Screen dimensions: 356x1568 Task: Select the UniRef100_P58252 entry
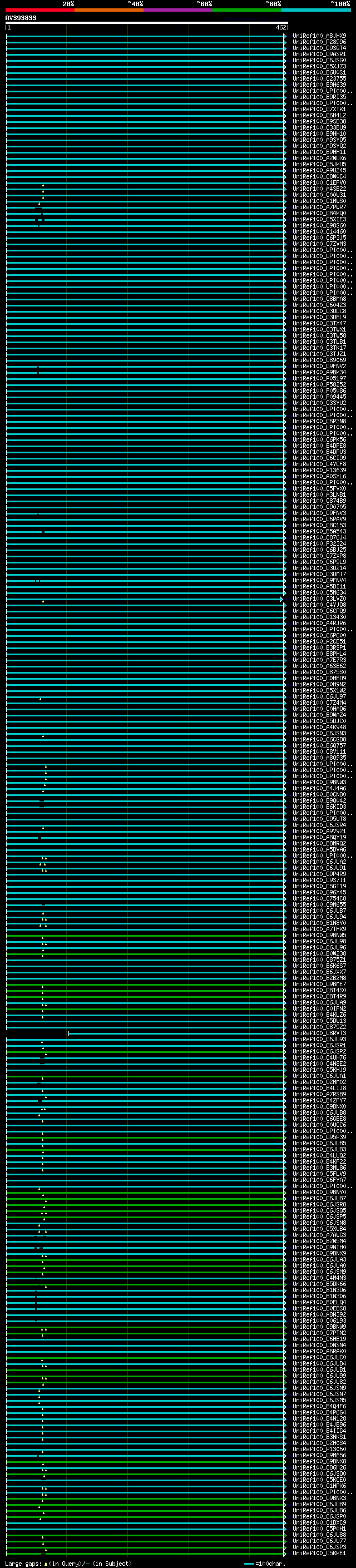[x=319, y=385]
